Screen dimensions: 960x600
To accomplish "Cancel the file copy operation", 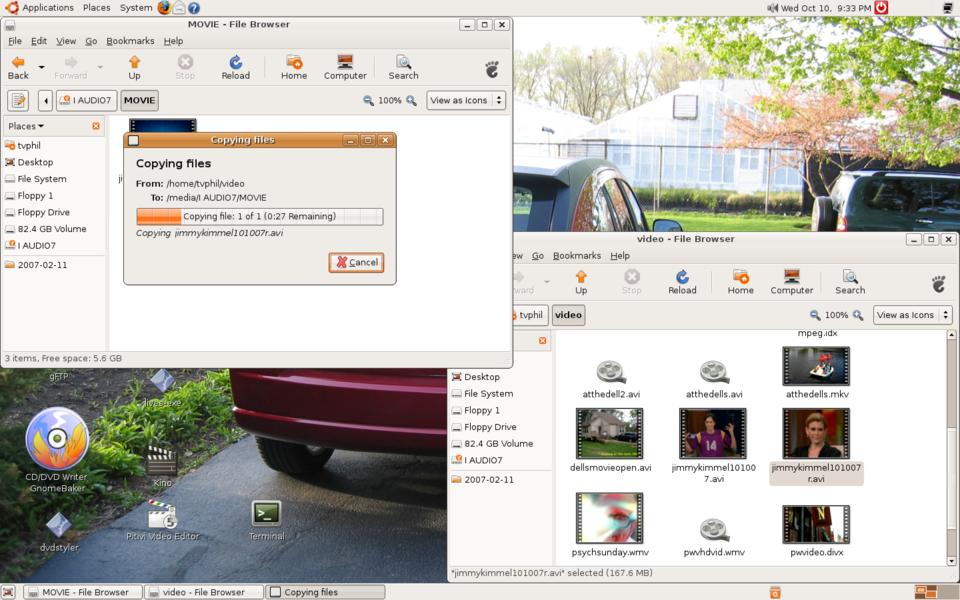I will click(x=356, y=262).
